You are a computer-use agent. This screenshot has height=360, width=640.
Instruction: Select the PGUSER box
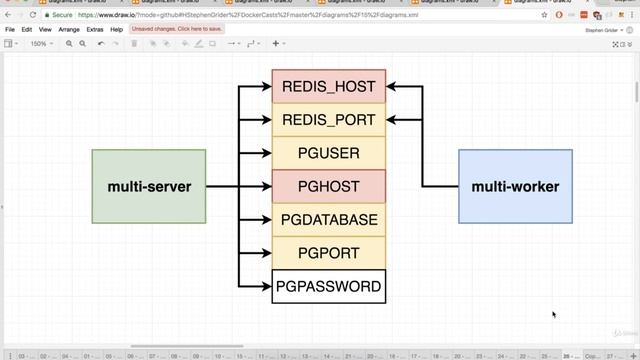329,153
